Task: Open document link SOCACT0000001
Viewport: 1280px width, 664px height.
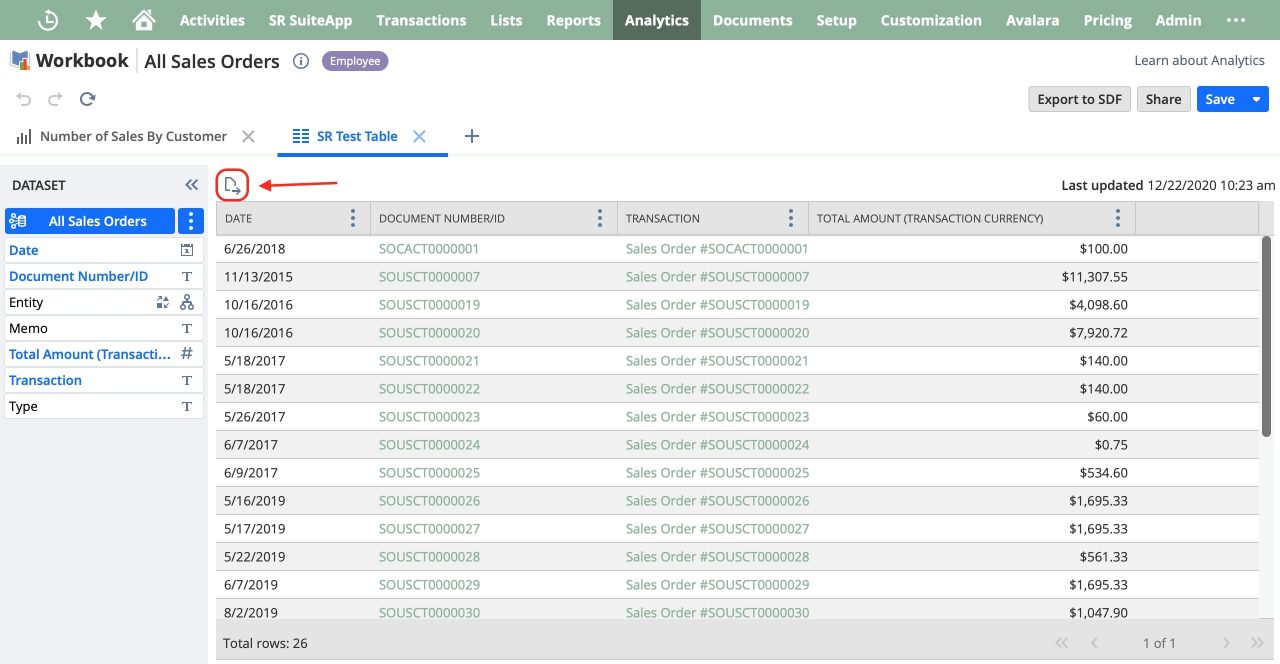Action: tap(429, 248)
